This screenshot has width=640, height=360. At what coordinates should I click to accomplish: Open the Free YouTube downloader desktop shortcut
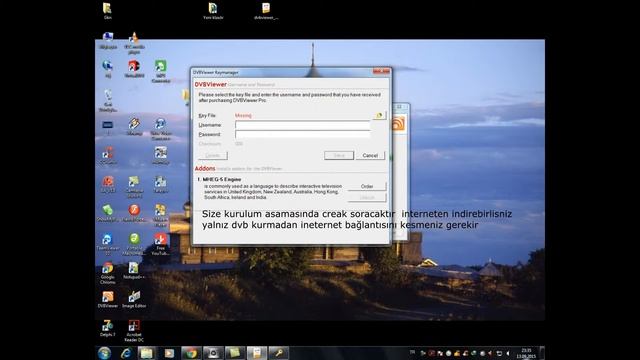160,244
